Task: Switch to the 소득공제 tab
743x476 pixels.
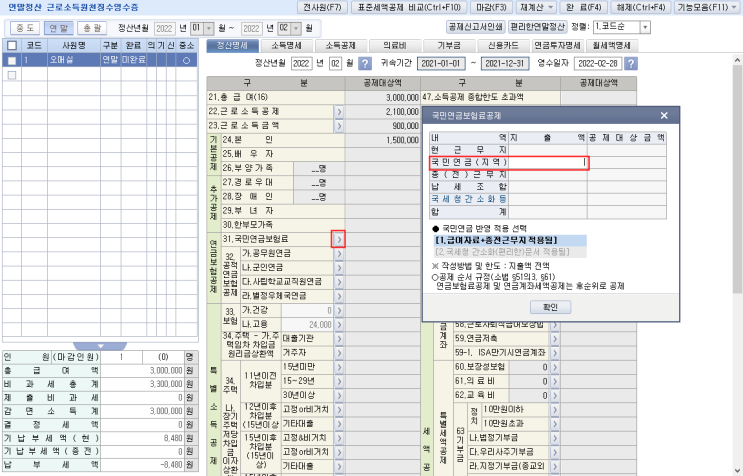Action: 340,46
